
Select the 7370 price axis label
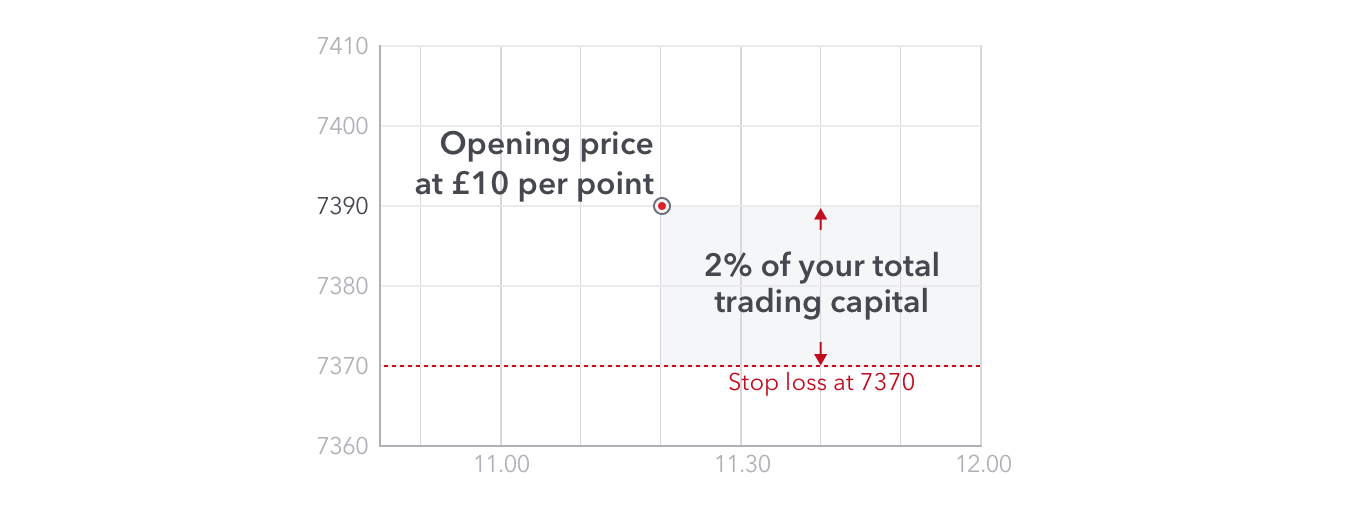click(342, 366)
